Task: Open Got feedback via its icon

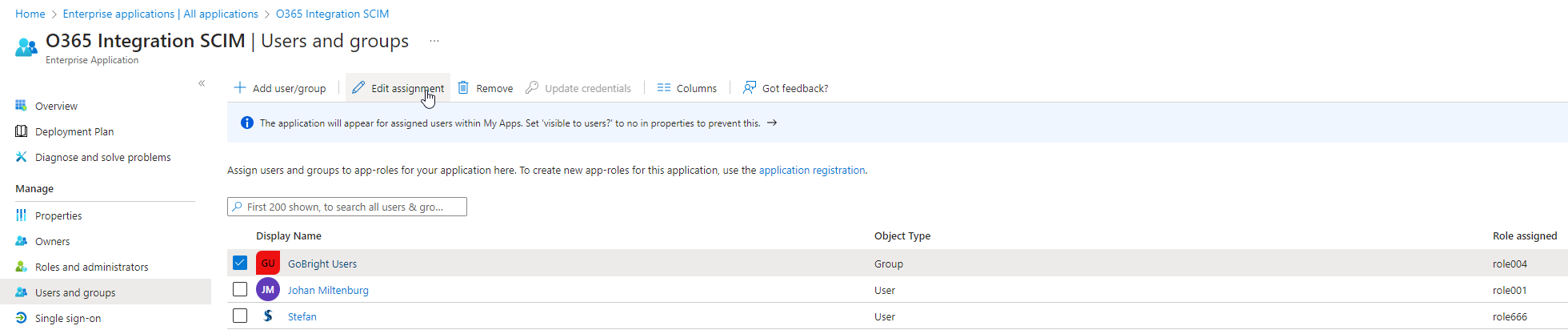Action: coord(750,88)
